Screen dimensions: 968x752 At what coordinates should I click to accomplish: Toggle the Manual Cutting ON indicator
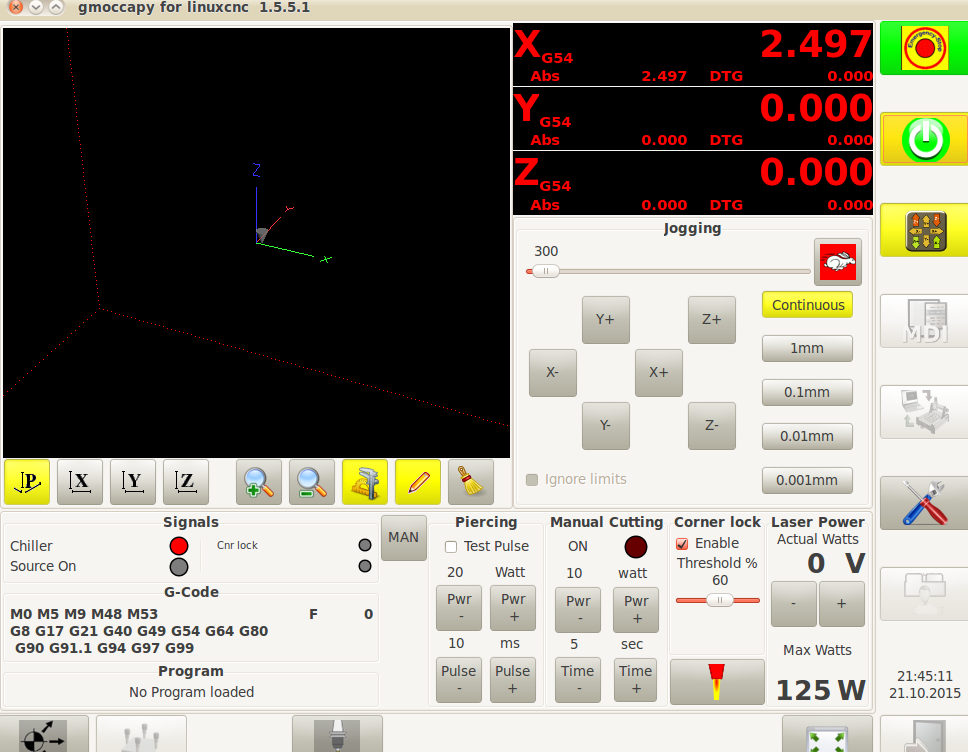[x=635, y=546]
